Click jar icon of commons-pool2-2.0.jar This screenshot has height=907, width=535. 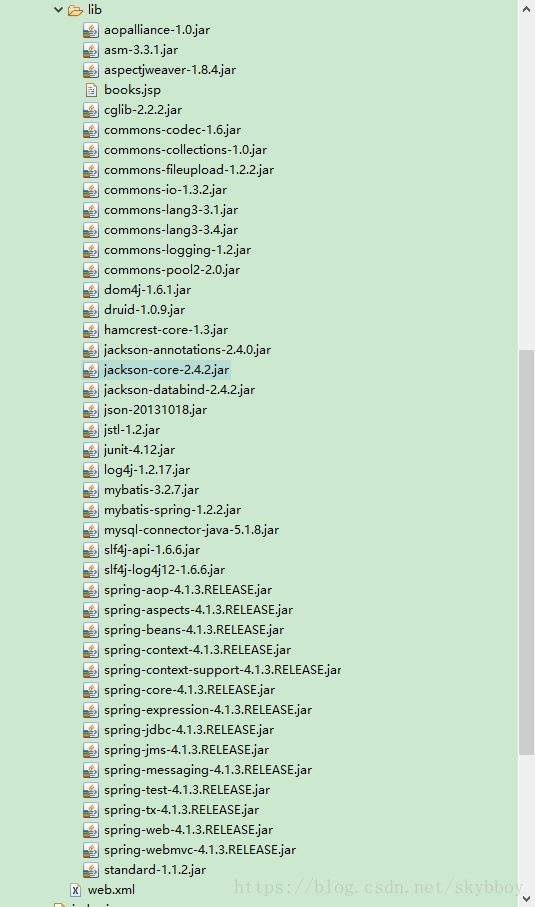point(91,270)
